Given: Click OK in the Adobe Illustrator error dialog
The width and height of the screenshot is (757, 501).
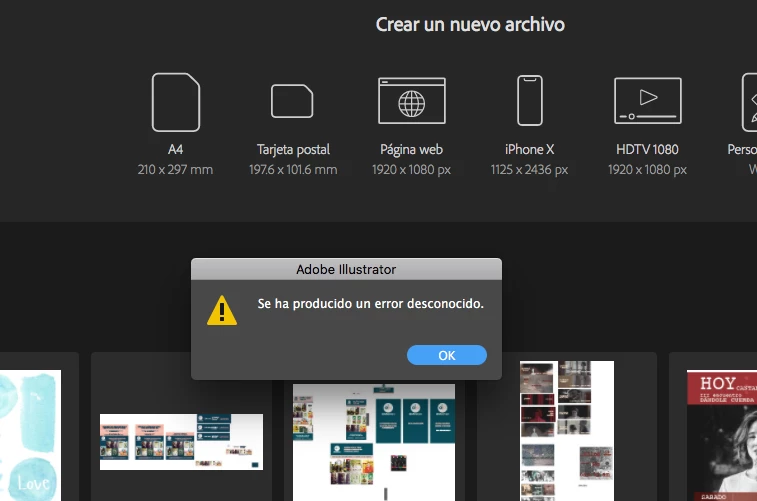Looking at the screenshot, I should [x=447, y=355].
